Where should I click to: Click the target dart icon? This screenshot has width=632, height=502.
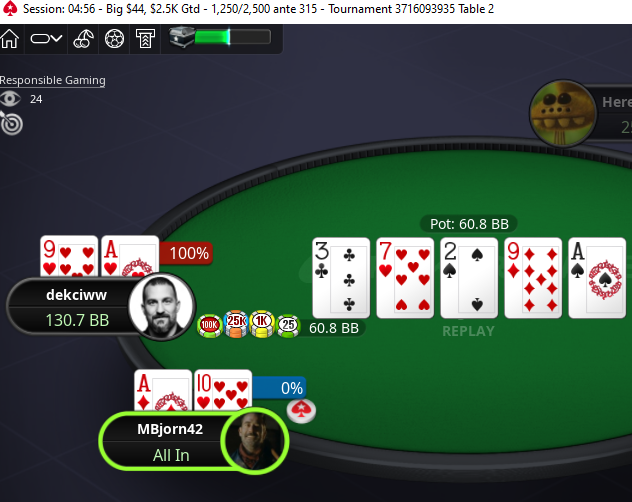pos(11,123)
